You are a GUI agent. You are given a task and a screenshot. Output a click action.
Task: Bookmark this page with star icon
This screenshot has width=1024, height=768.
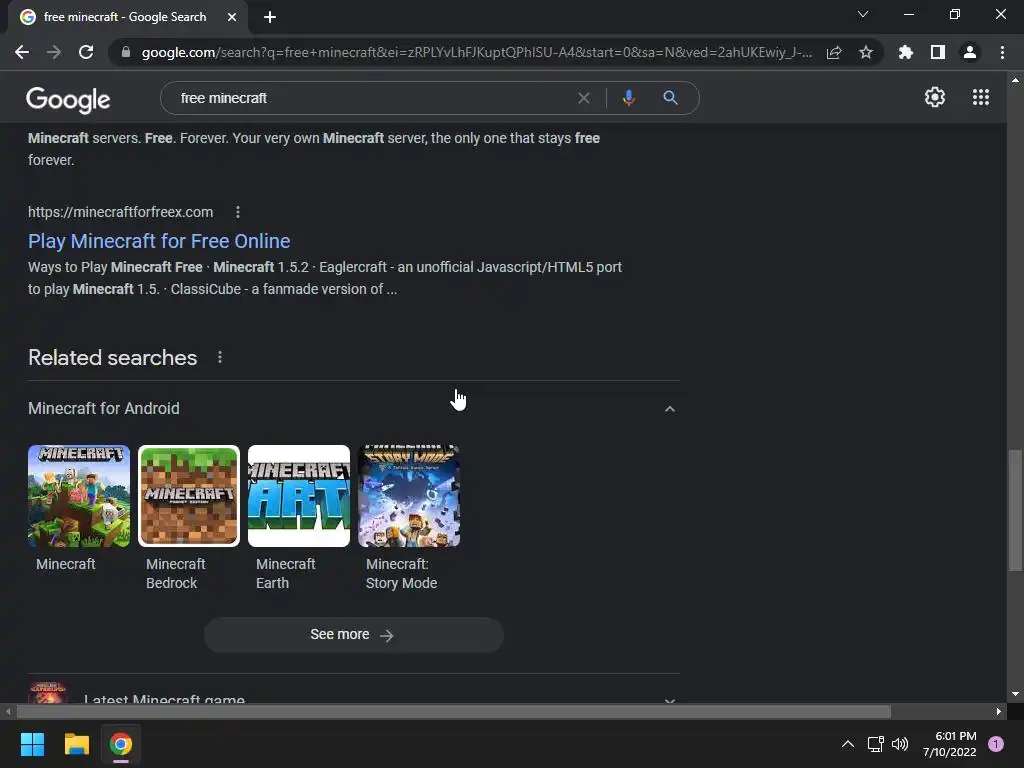tap(866, 52)
